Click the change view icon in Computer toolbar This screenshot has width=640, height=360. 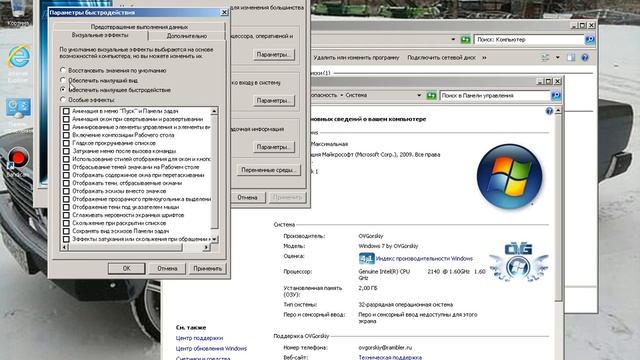coord(545,58)
